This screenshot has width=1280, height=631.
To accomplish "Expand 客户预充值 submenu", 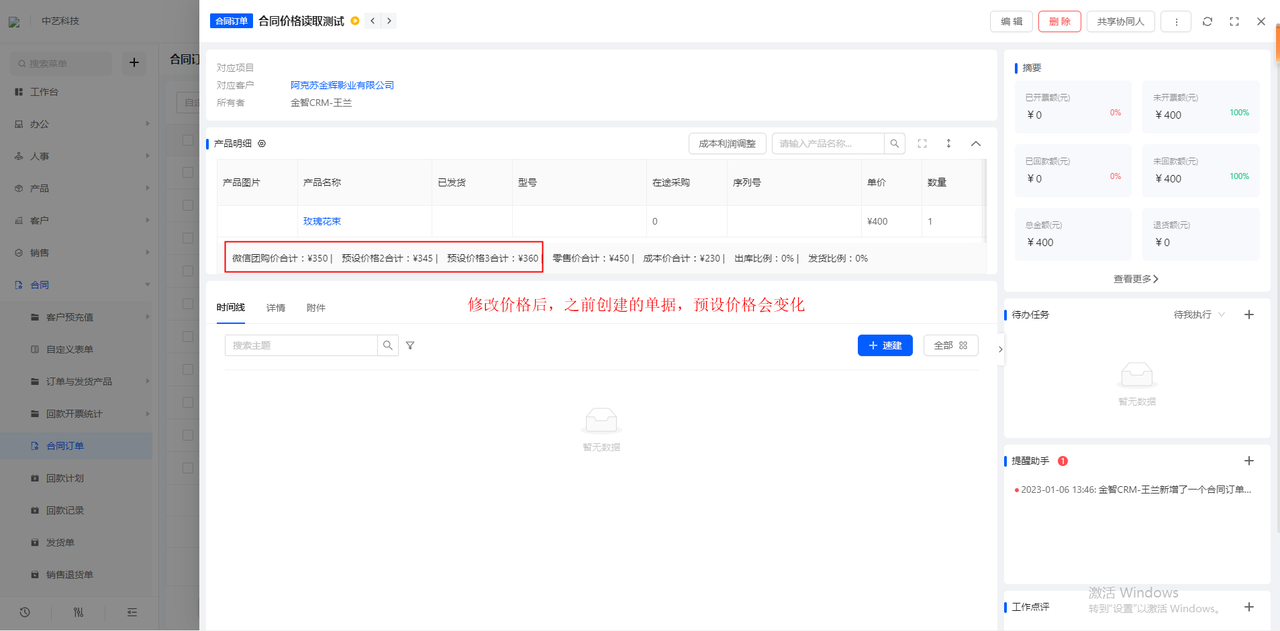I will coord(76,317).
